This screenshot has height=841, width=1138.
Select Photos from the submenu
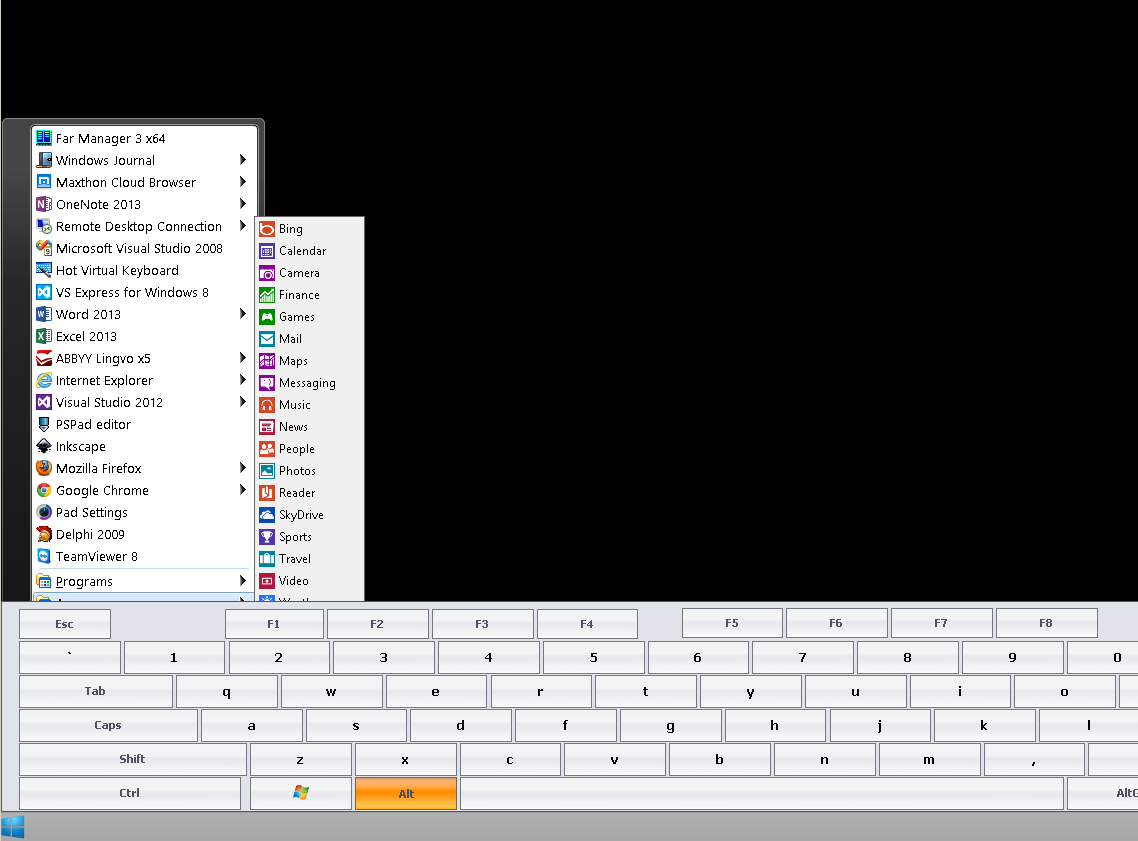point(309,471)
